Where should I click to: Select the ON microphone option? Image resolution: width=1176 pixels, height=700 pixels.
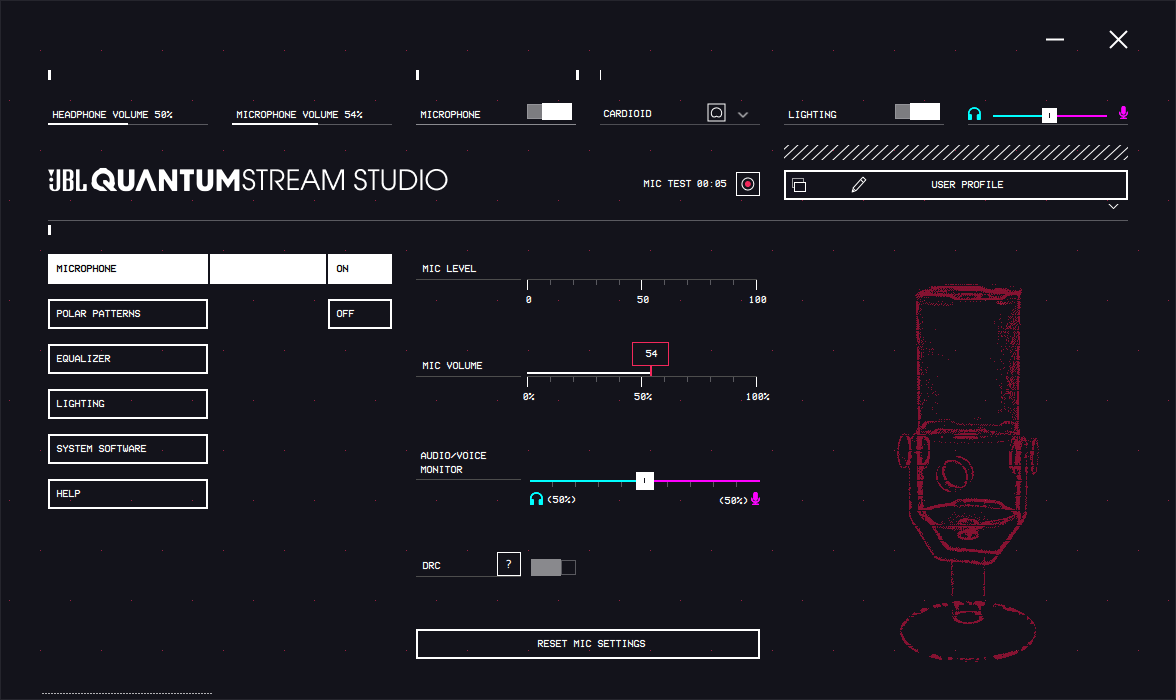(359, 269)
